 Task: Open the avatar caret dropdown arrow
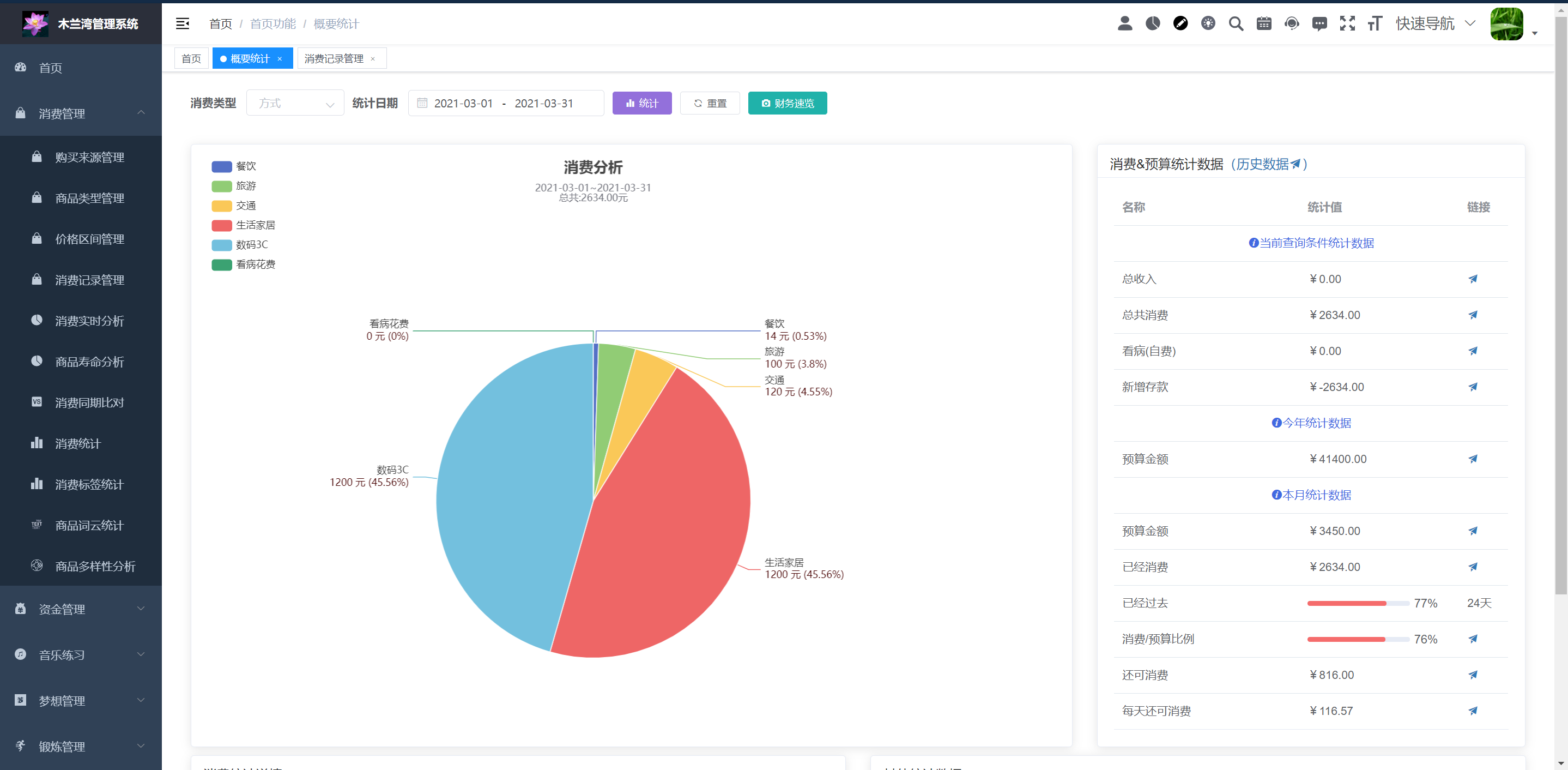(1535, 33)
